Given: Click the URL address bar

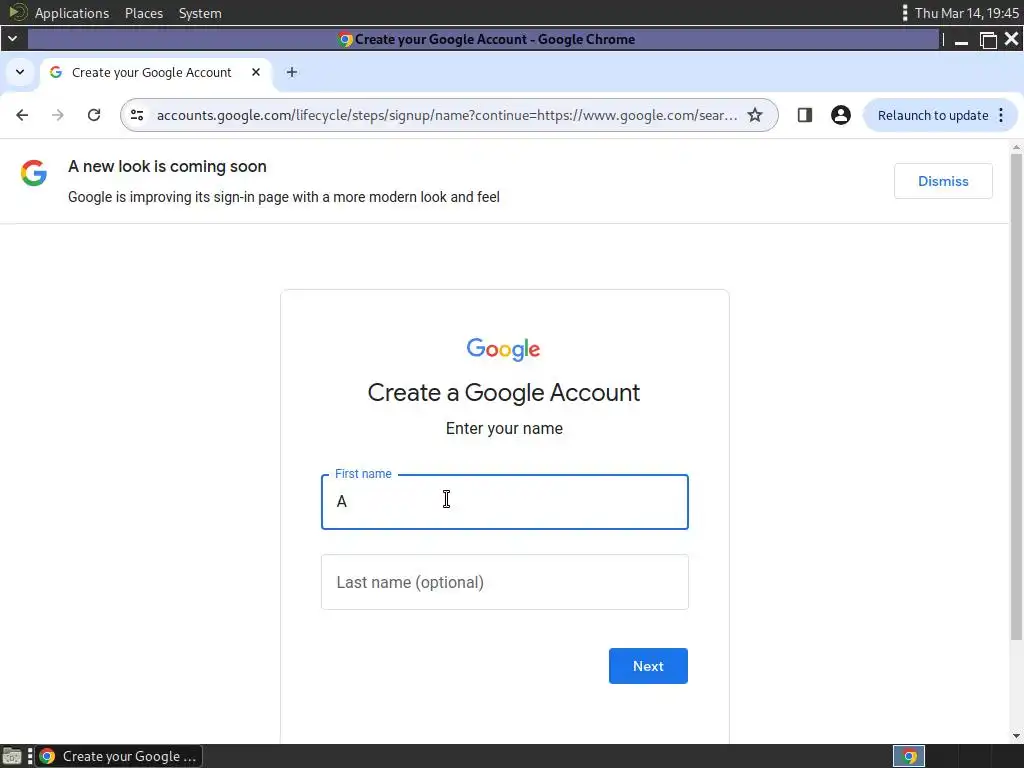Looking at the screenshot, I should click(447, 115).
